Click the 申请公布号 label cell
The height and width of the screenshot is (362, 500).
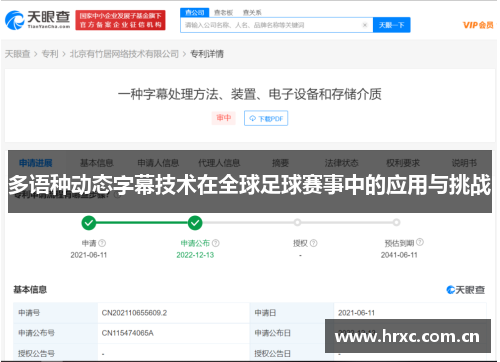click(55, 333)
